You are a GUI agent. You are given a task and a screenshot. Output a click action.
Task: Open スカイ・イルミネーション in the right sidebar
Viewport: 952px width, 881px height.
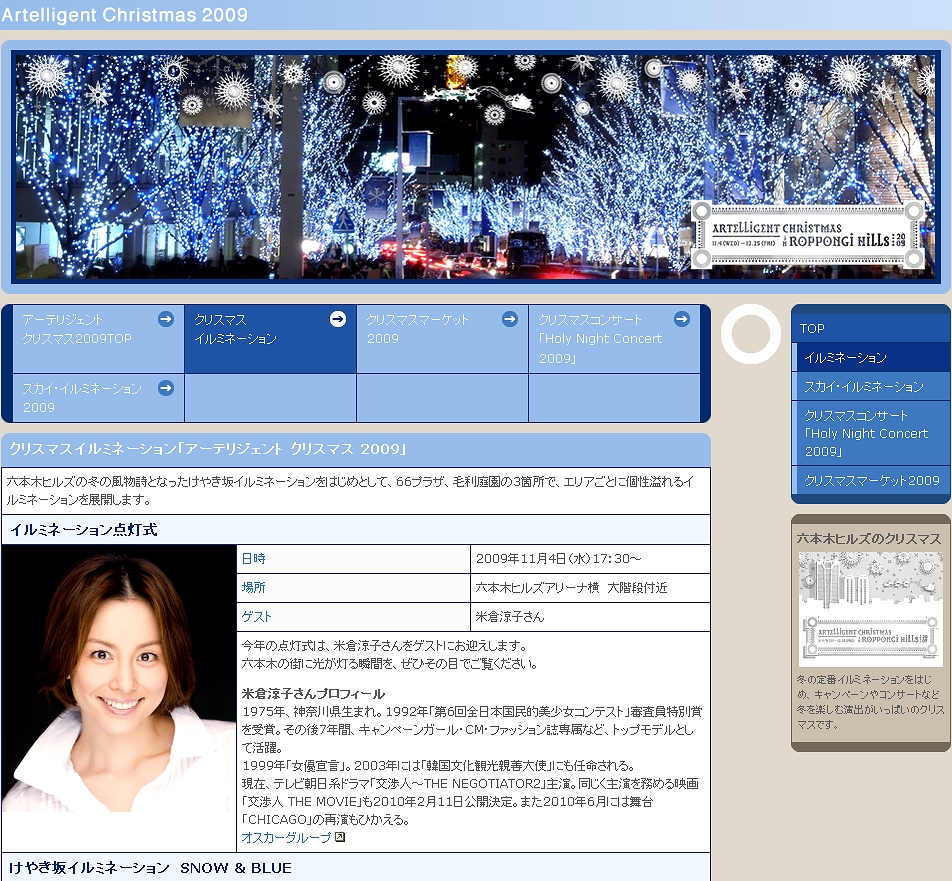[x=864, y=386]
